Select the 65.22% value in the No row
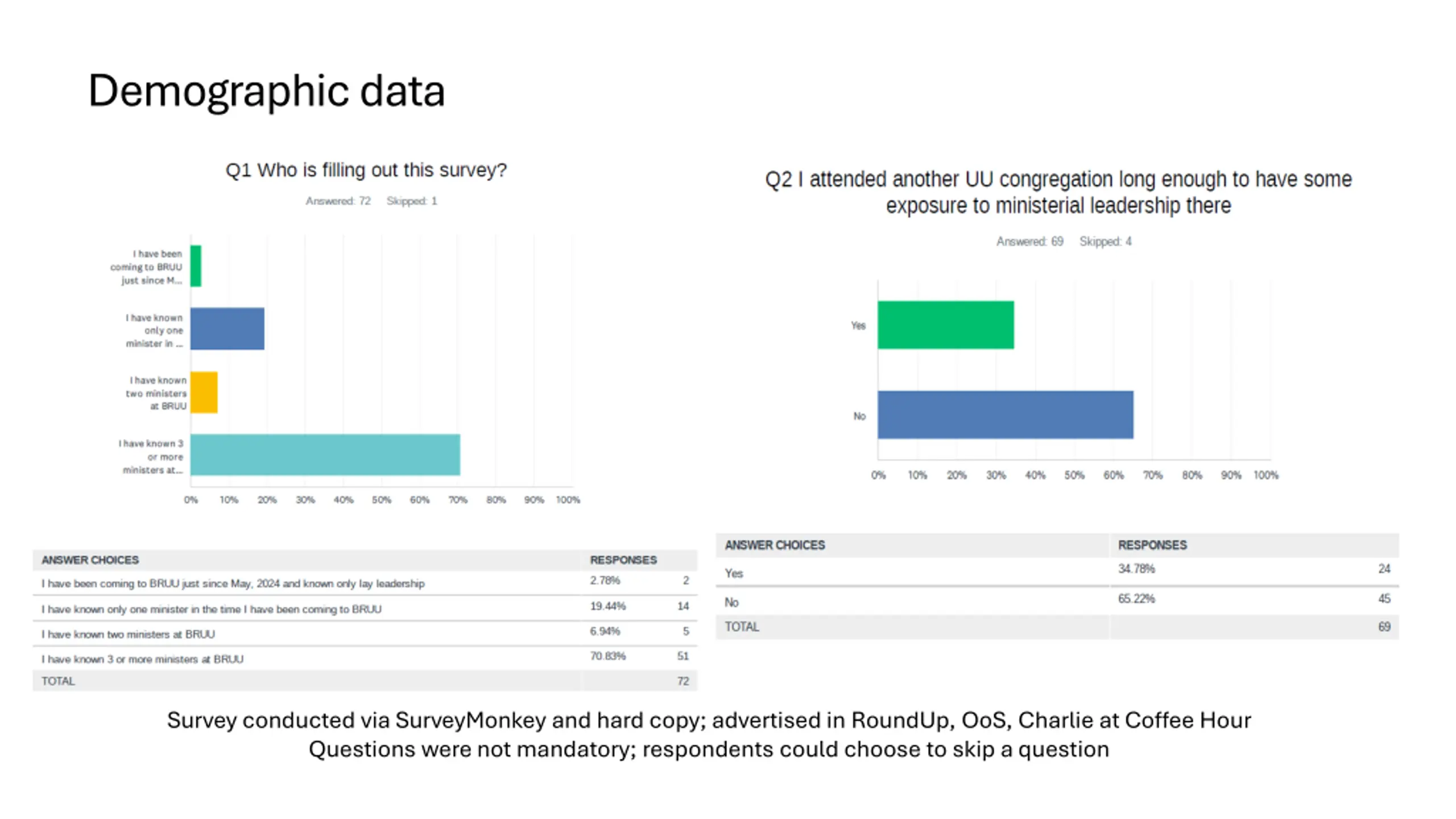 [x=1136, y=599]
